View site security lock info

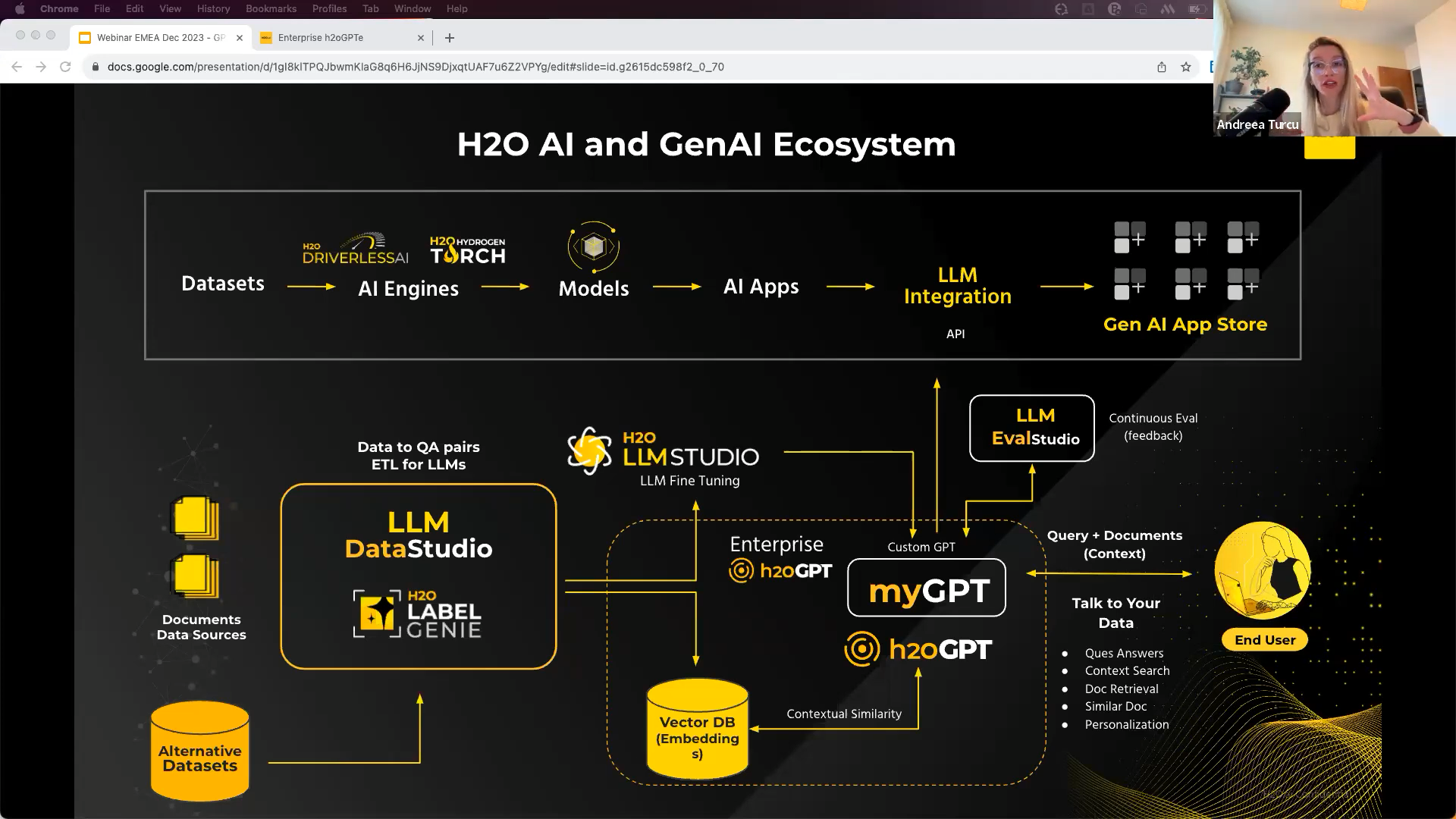(x=95, y=67)
